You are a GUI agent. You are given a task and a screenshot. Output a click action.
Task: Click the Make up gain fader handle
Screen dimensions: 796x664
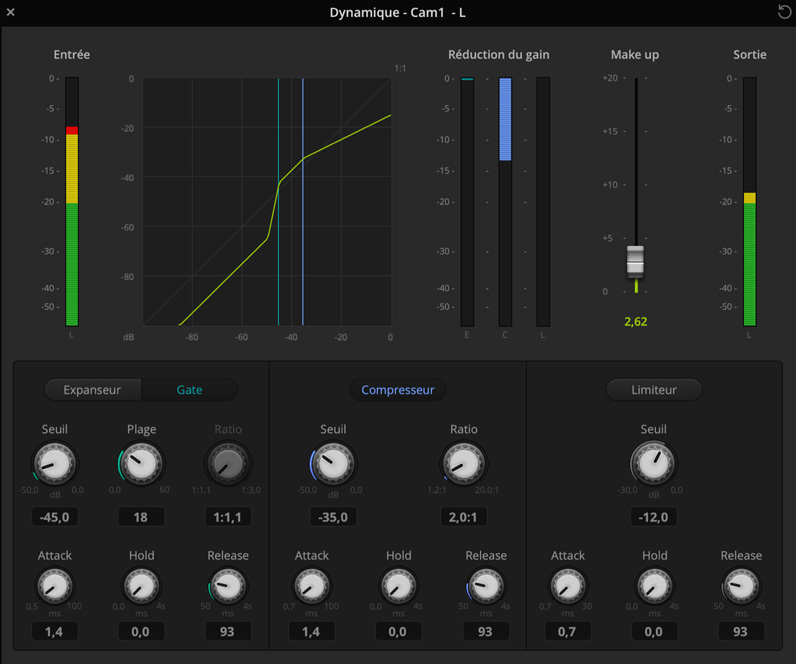635,260
